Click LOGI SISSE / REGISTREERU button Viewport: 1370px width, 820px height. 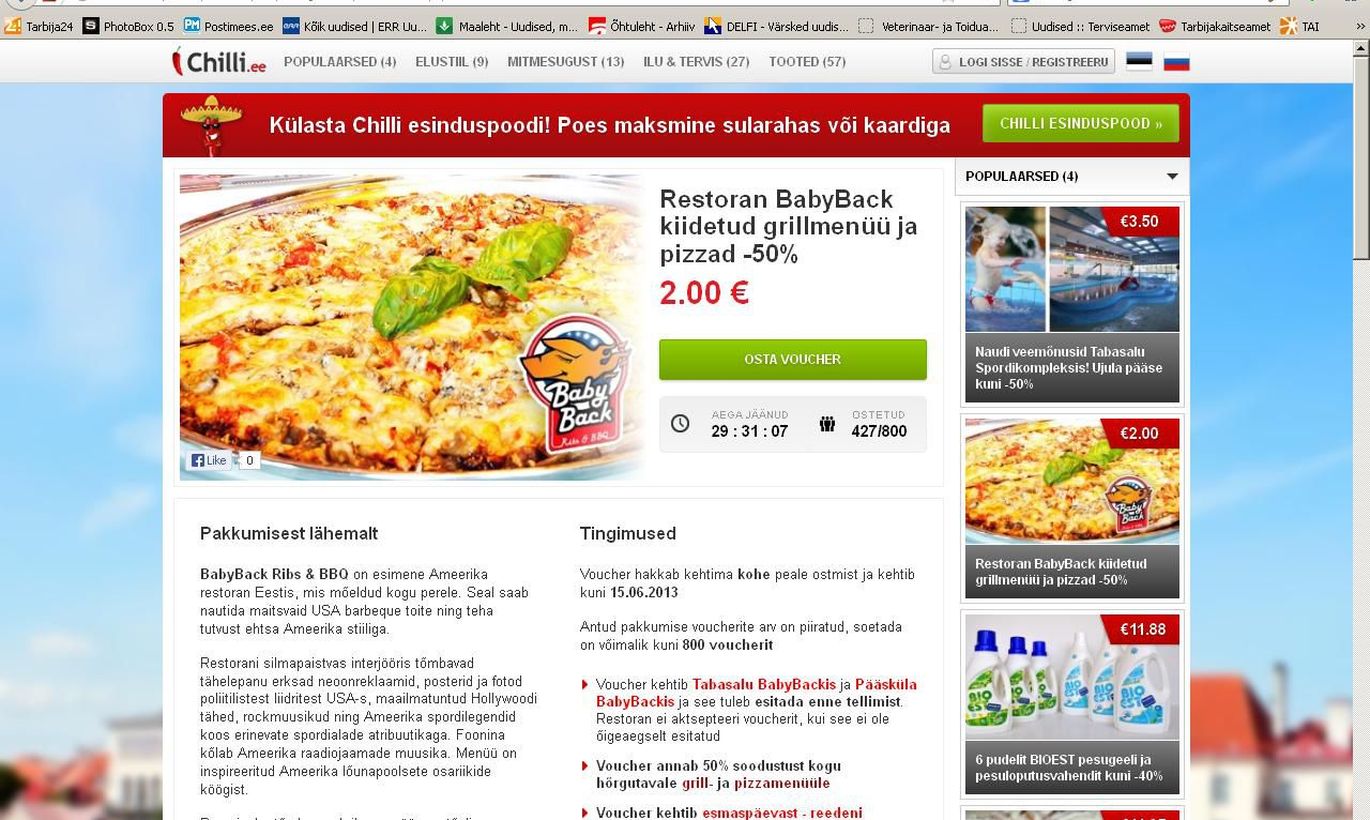click(x=1024, y=61)
